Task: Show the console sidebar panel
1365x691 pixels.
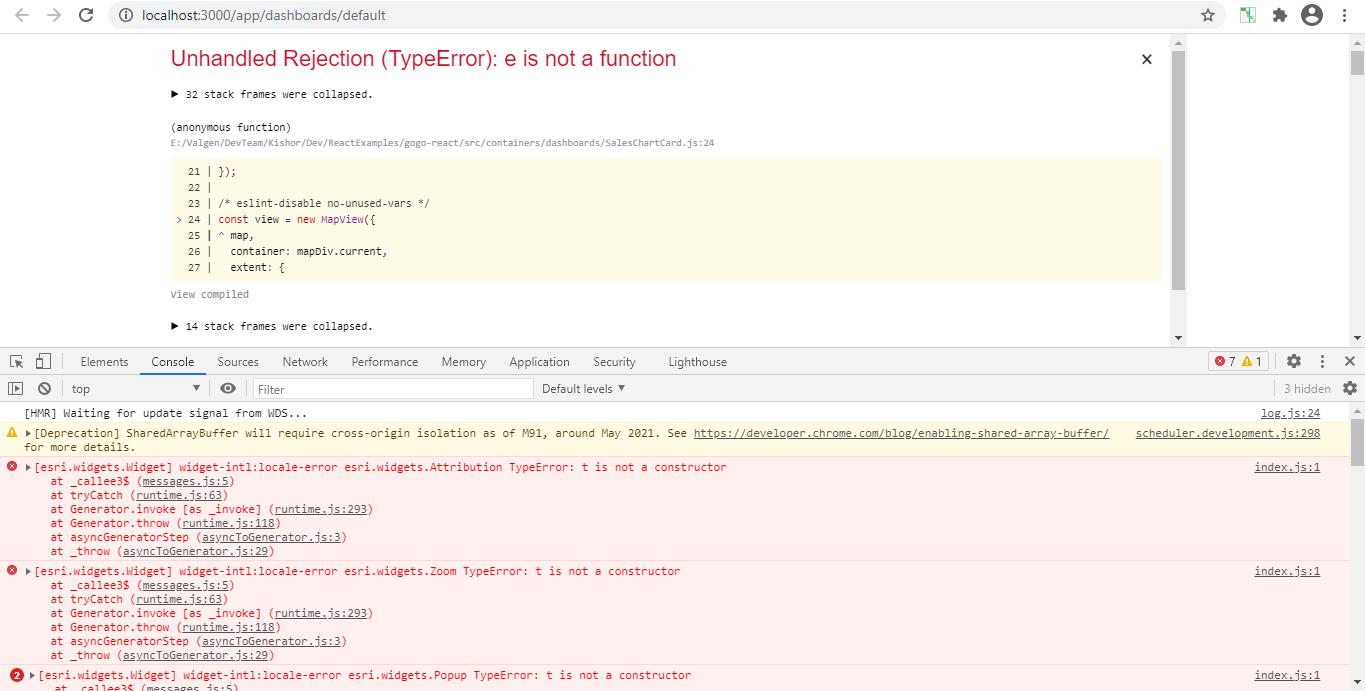Action: coord(16,389)
